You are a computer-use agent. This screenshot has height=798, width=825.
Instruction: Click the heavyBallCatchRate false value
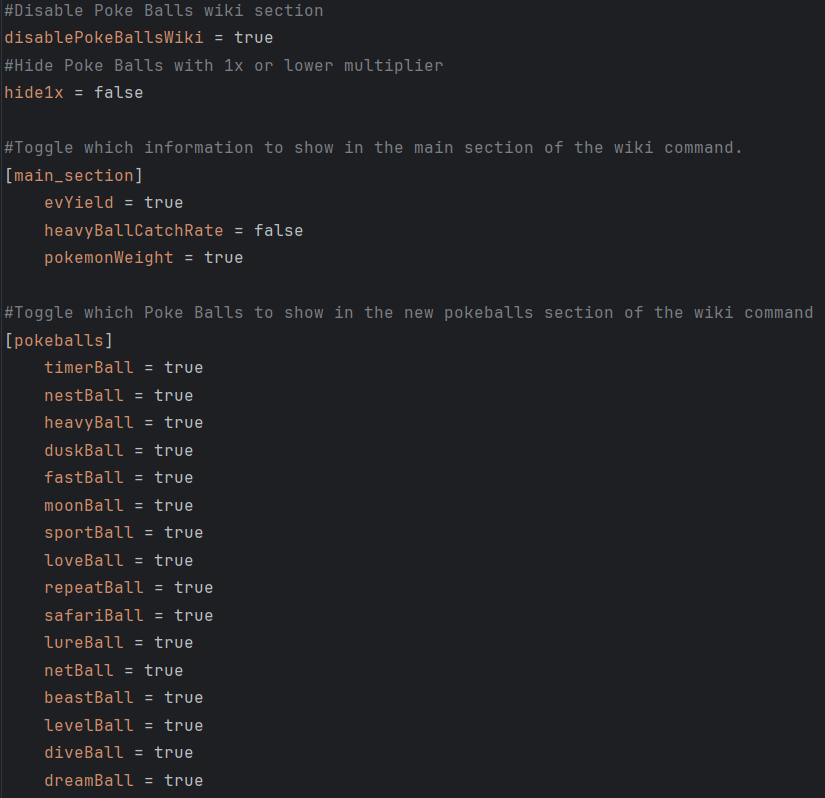pos(278,230)
